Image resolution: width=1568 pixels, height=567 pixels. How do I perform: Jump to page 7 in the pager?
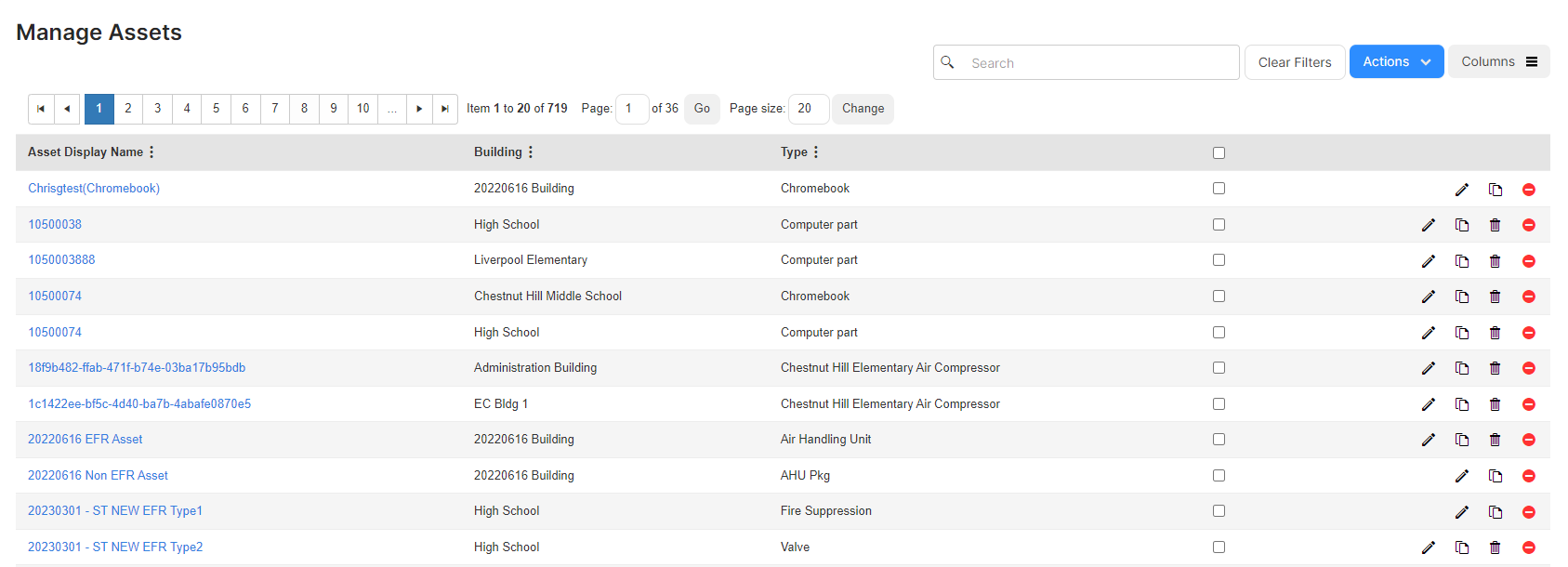coord(275,109)
